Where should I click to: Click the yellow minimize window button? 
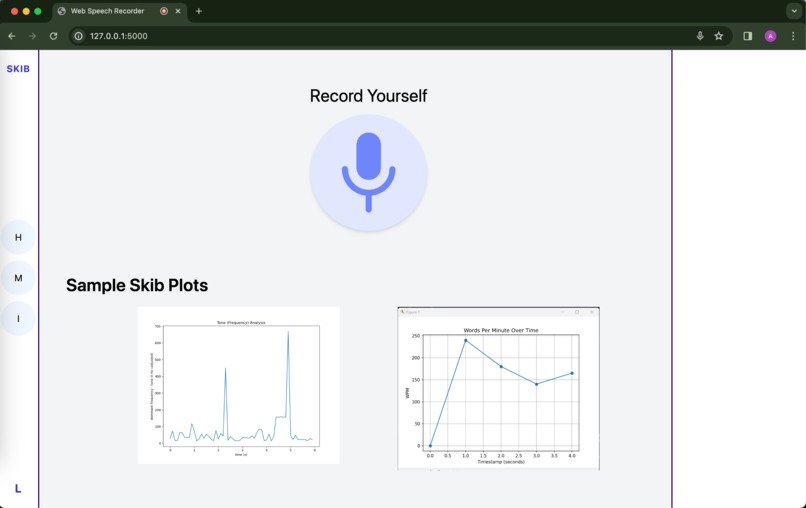26,11
